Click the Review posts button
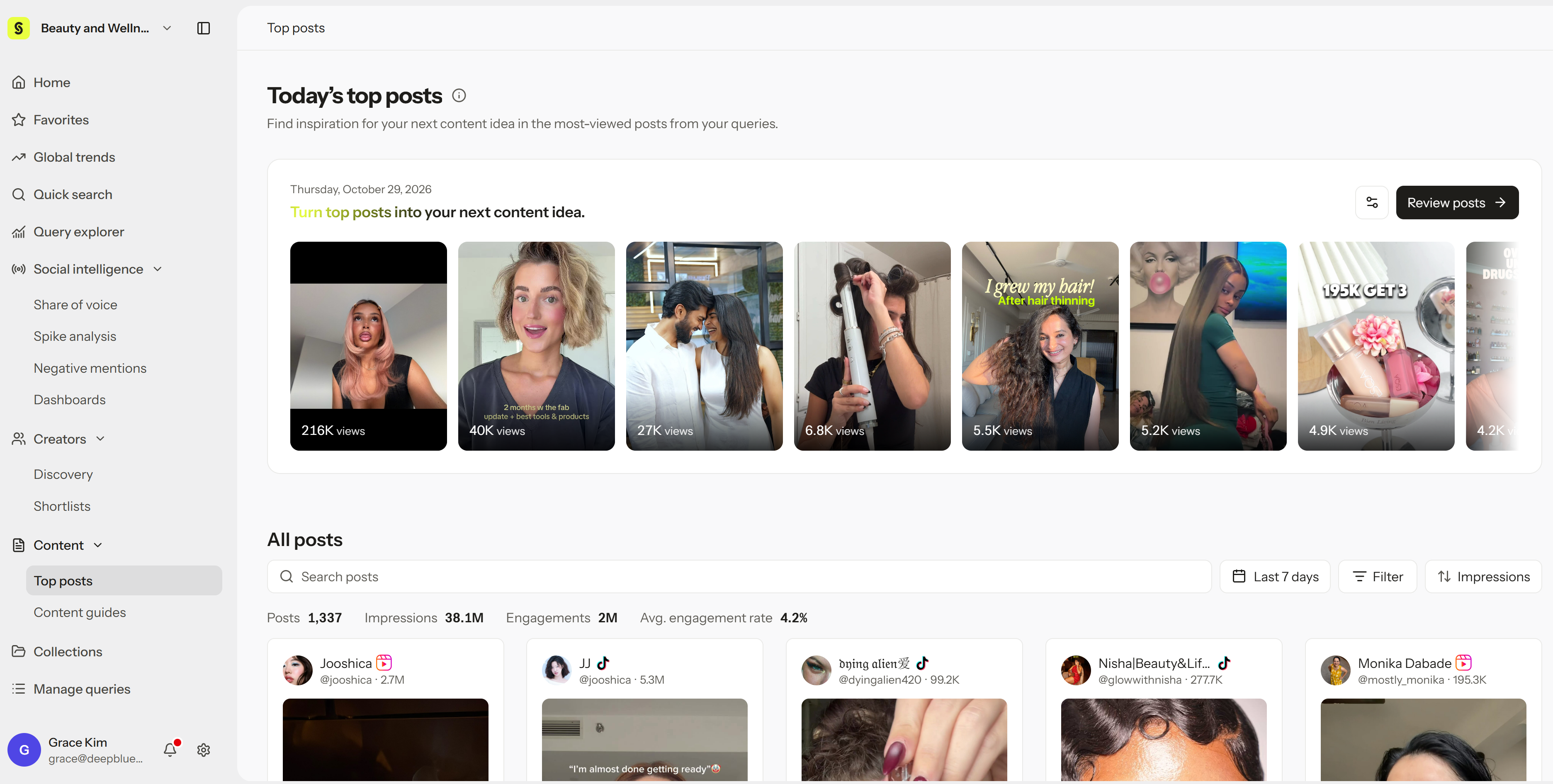The image size is (1553, 784). tap(1457, 202)
